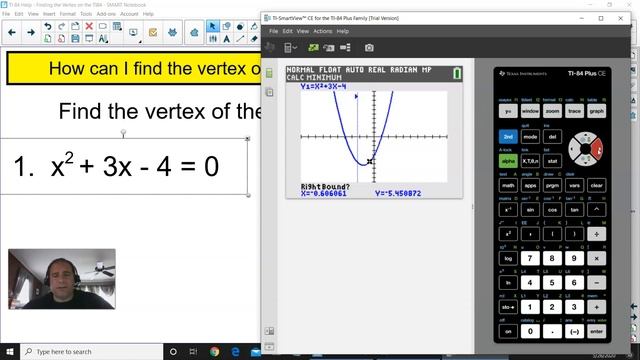Click the clear key on calculator
The image size is (640, 360).
[x=596, y=185]
